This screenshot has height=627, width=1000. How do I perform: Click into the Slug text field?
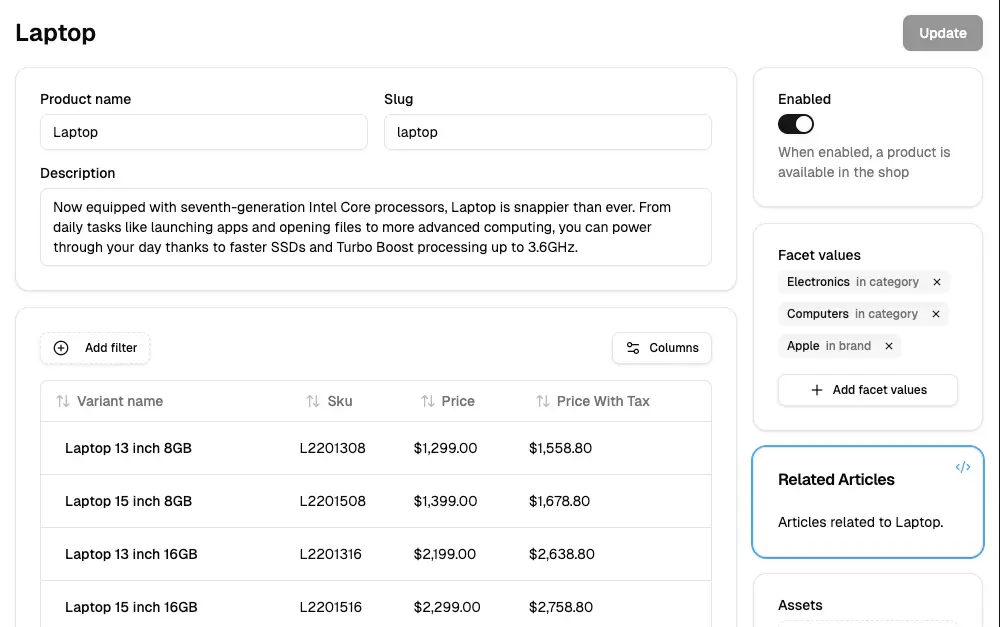547,132
